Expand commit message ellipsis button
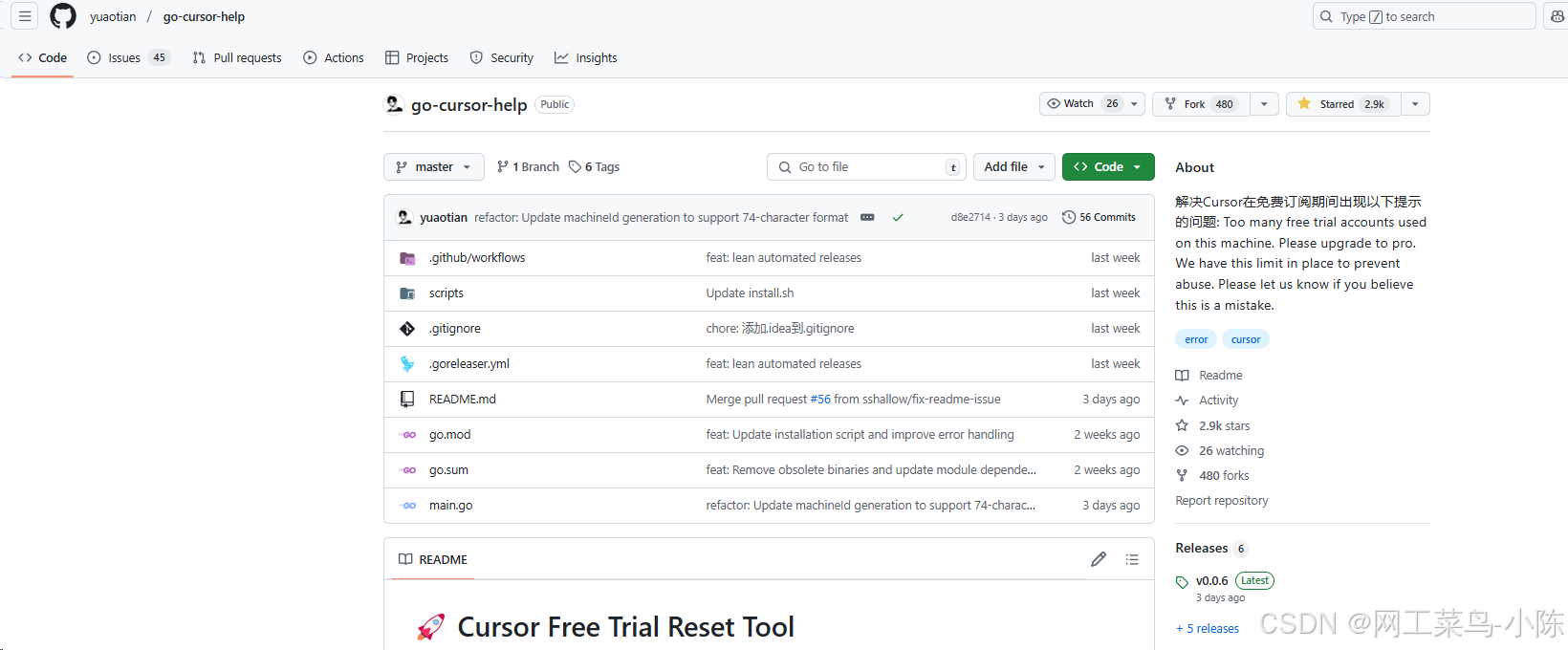Screen dimensions: 1568x650 tap(867, 217)
